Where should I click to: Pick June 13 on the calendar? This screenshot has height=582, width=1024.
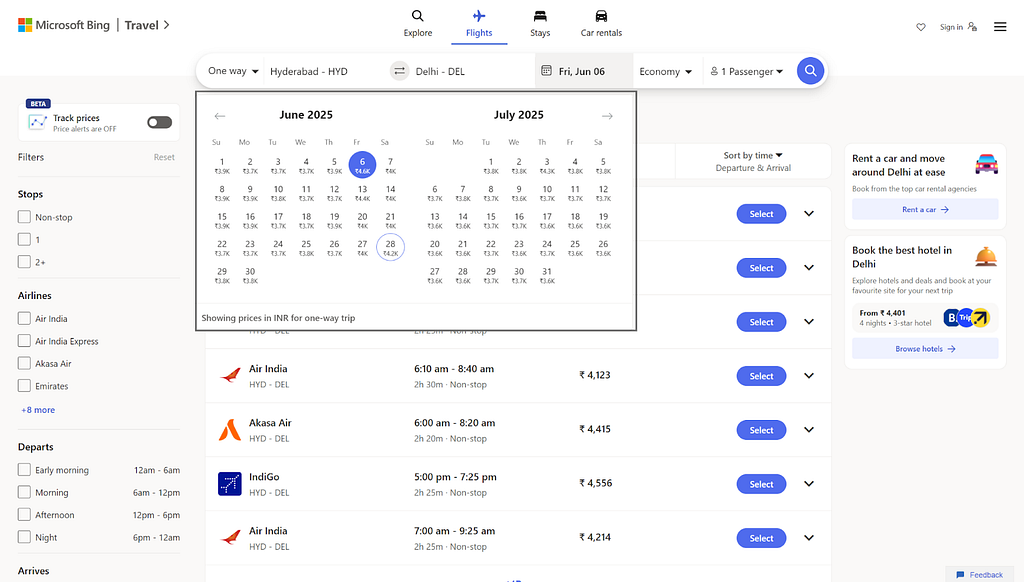click(x=362, y=192)
